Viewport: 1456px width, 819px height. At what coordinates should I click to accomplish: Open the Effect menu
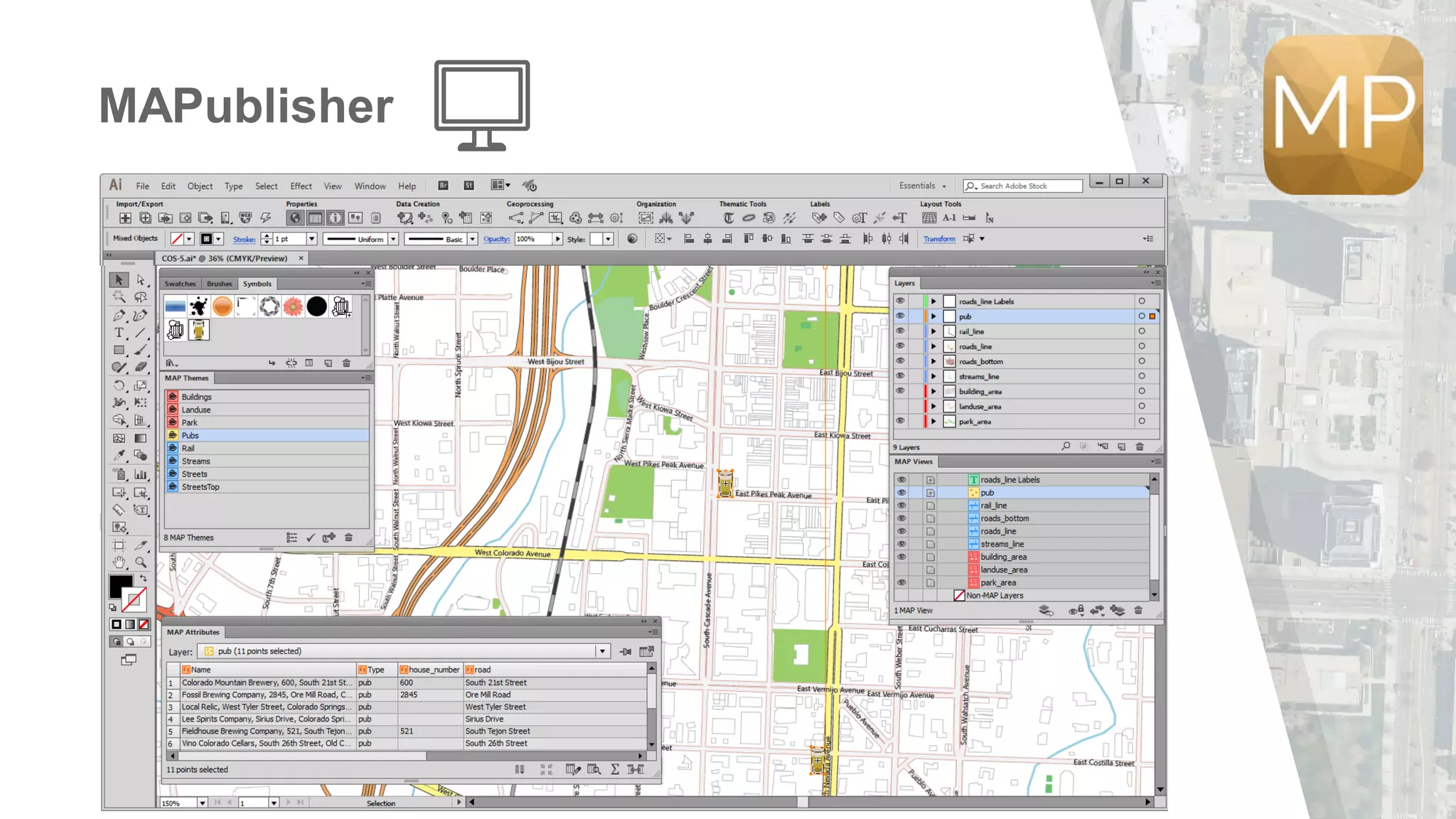(301, 186)
